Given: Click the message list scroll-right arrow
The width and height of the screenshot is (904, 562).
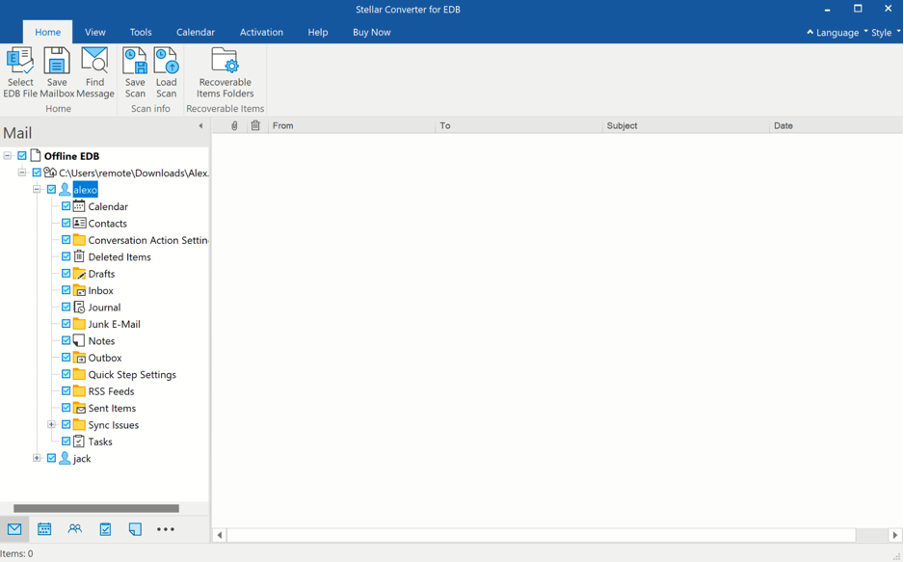Looking at the screenshot, I should (895, 535).
